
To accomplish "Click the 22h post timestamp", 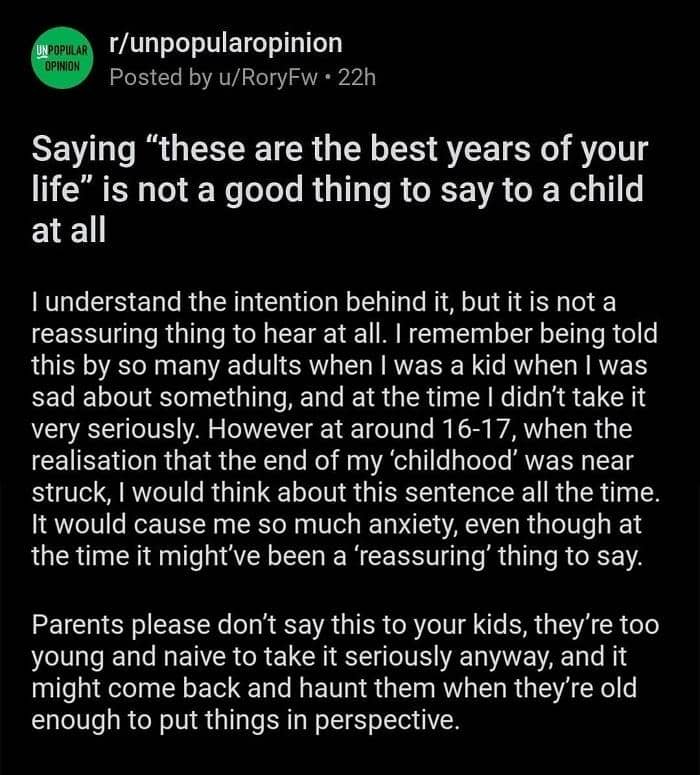I will coord(357,77).
